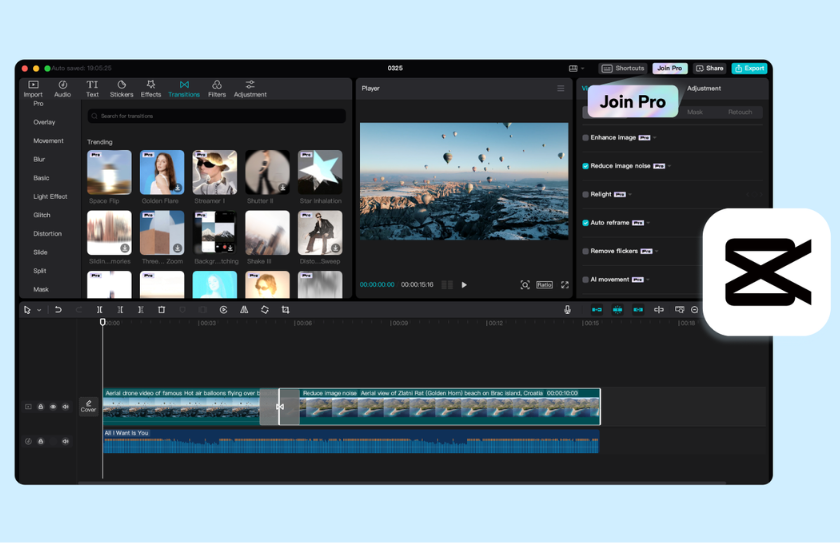
Task: Enable the Enhance image checkbox
Action: pyautogui.click(x=586, y=138)
